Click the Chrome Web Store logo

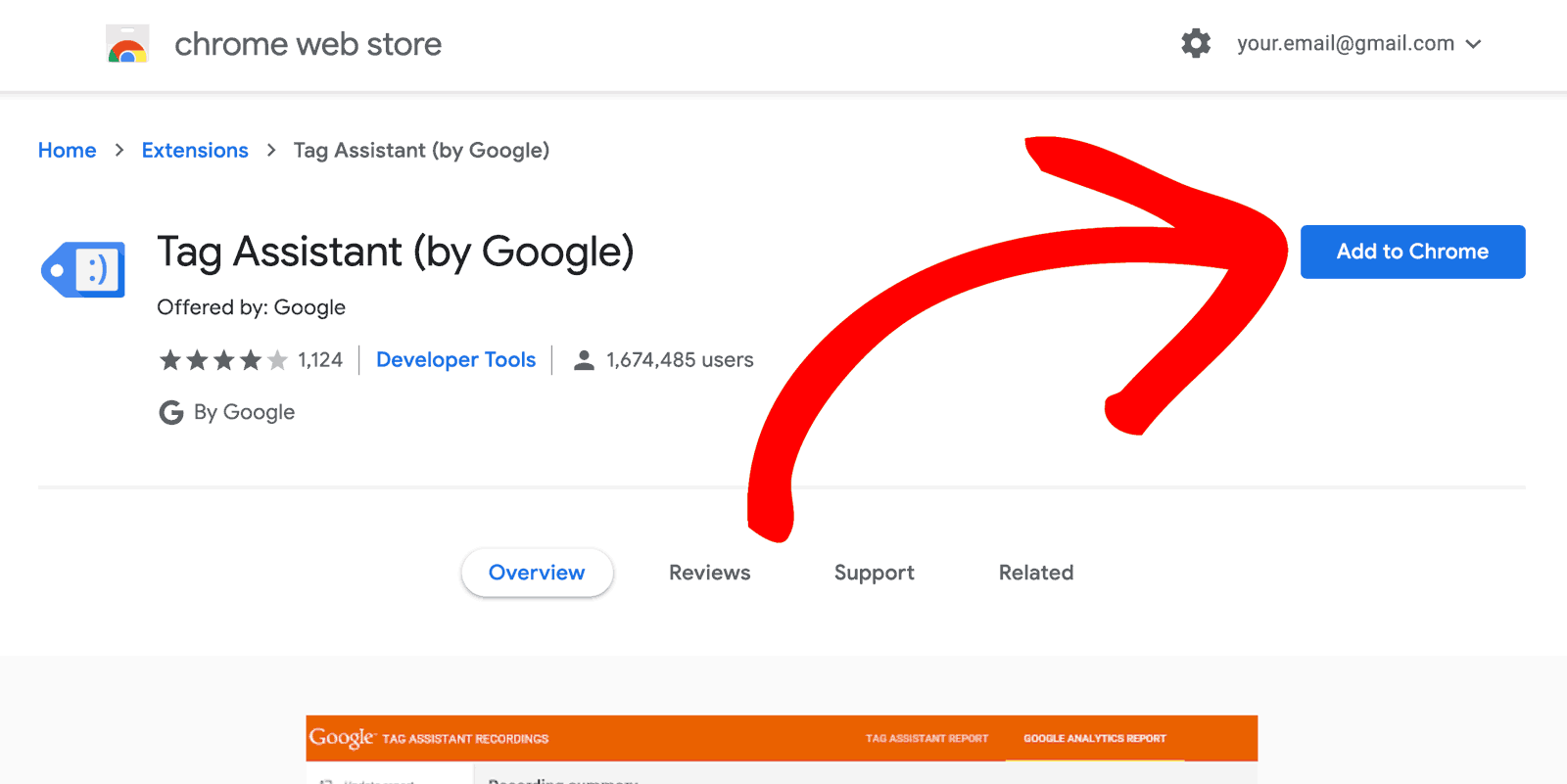point(127,43)
